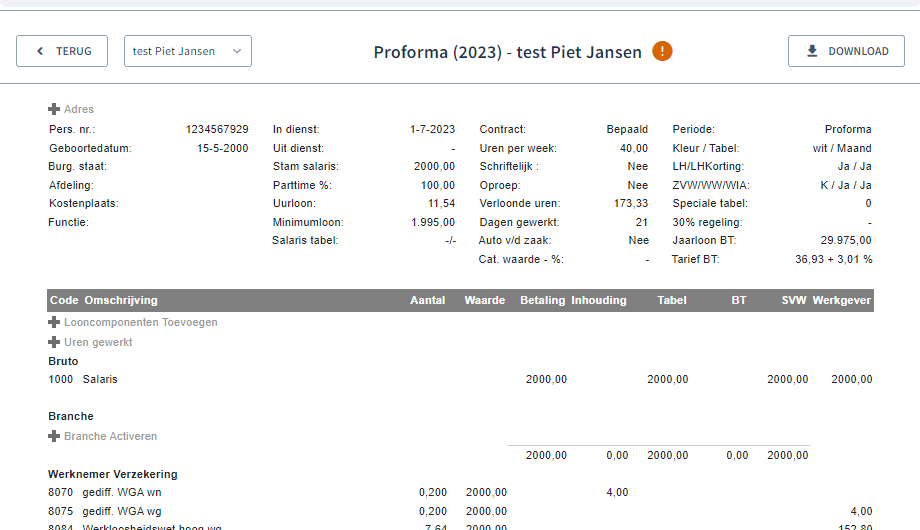Expand the Adres section
The image size is (920, 530).
(x=79, y=109)
